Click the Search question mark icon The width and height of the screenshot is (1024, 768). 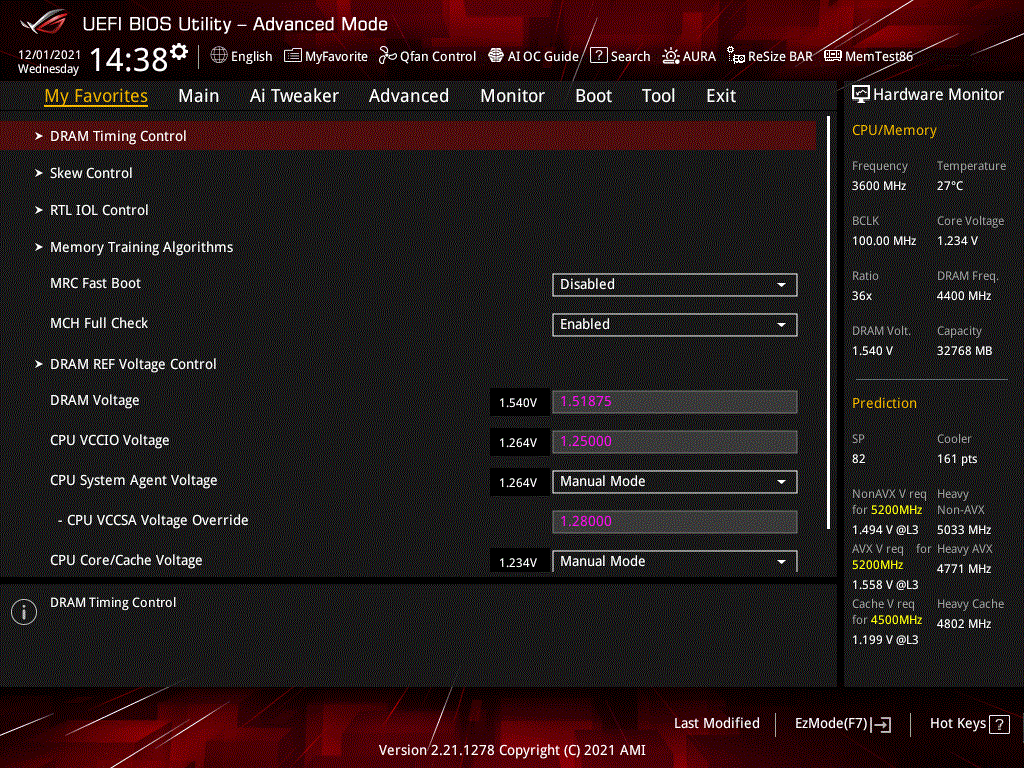pyautogui.click(x=598, y=56)
